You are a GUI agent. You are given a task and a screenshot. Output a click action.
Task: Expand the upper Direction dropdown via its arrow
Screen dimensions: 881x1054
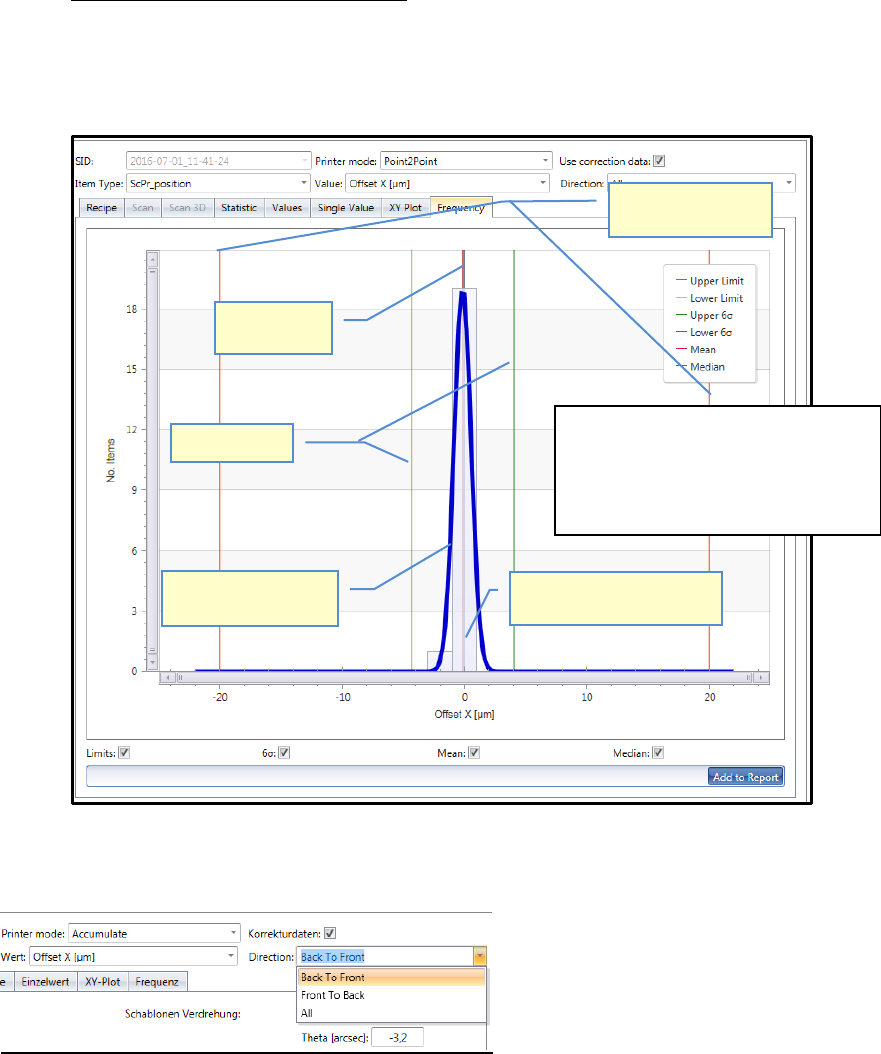[x=788, y=184]
